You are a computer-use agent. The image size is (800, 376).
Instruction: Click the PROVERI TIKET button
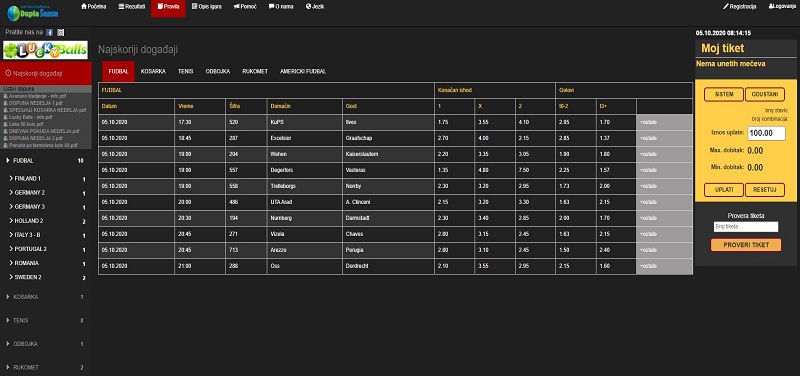pyautogui.click(x=746, y=245)
